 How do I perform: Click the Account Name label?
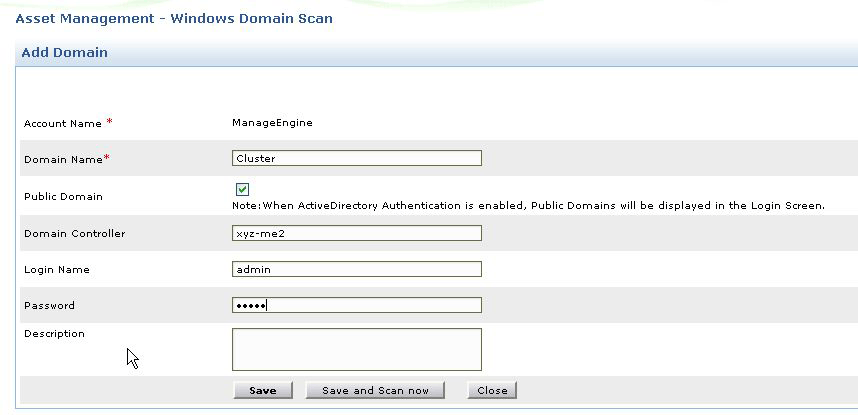pyautogui.click(x=63, y=124)
